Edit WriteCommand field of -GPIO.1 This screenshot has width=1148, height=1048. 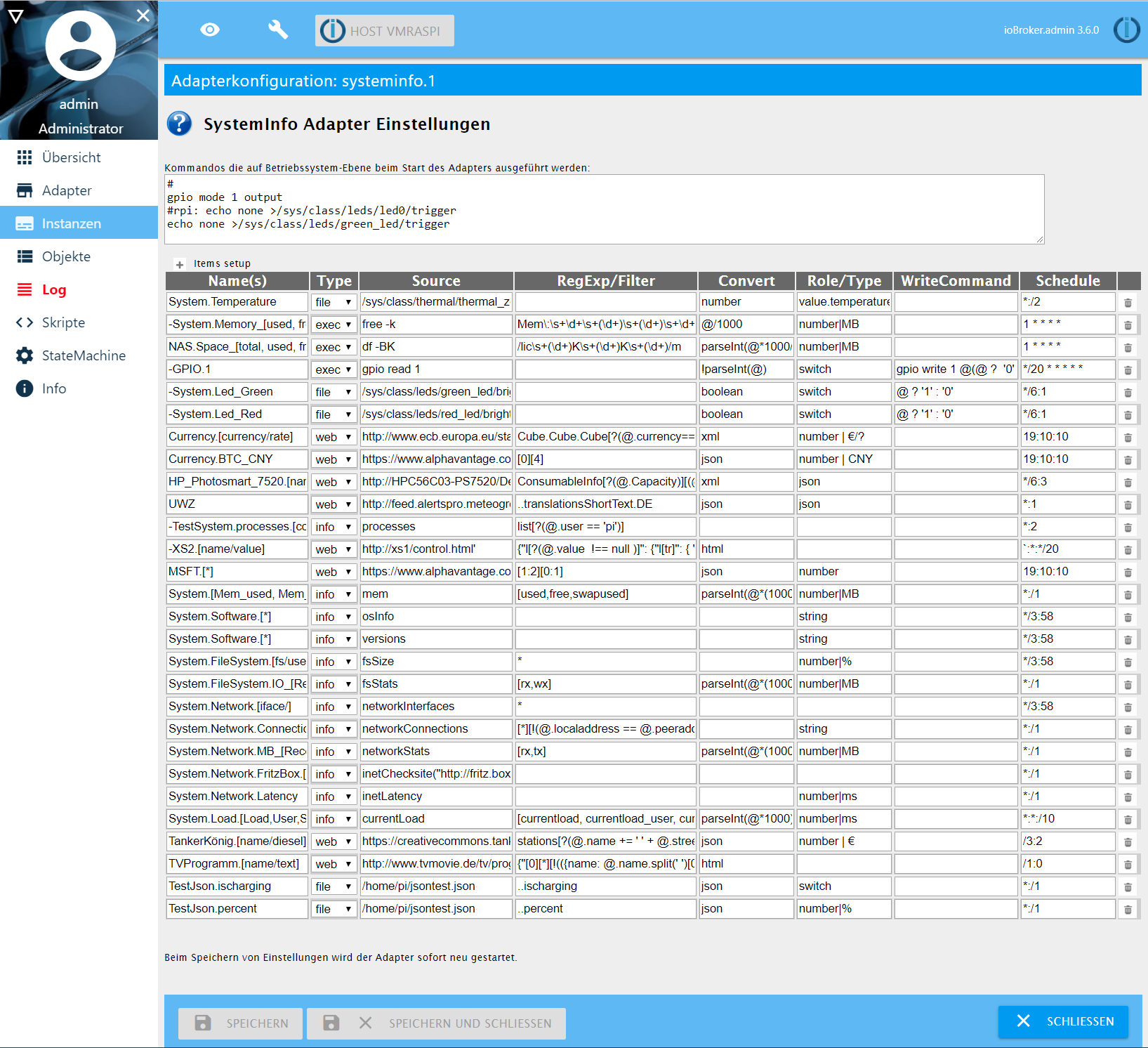point(956,369)
